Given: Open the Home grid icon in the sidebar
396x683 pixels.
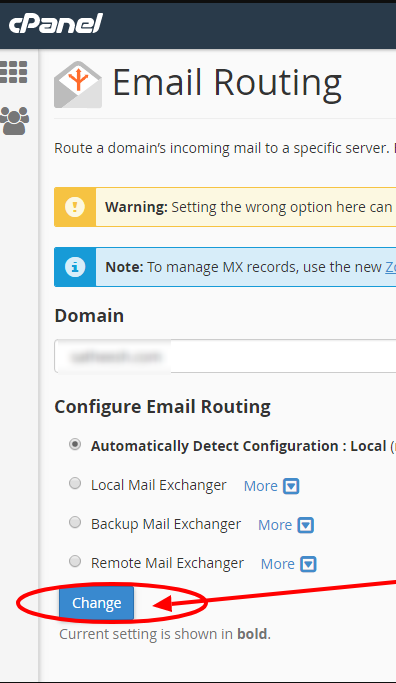Looking at the screenshot, I should point(14,72).
